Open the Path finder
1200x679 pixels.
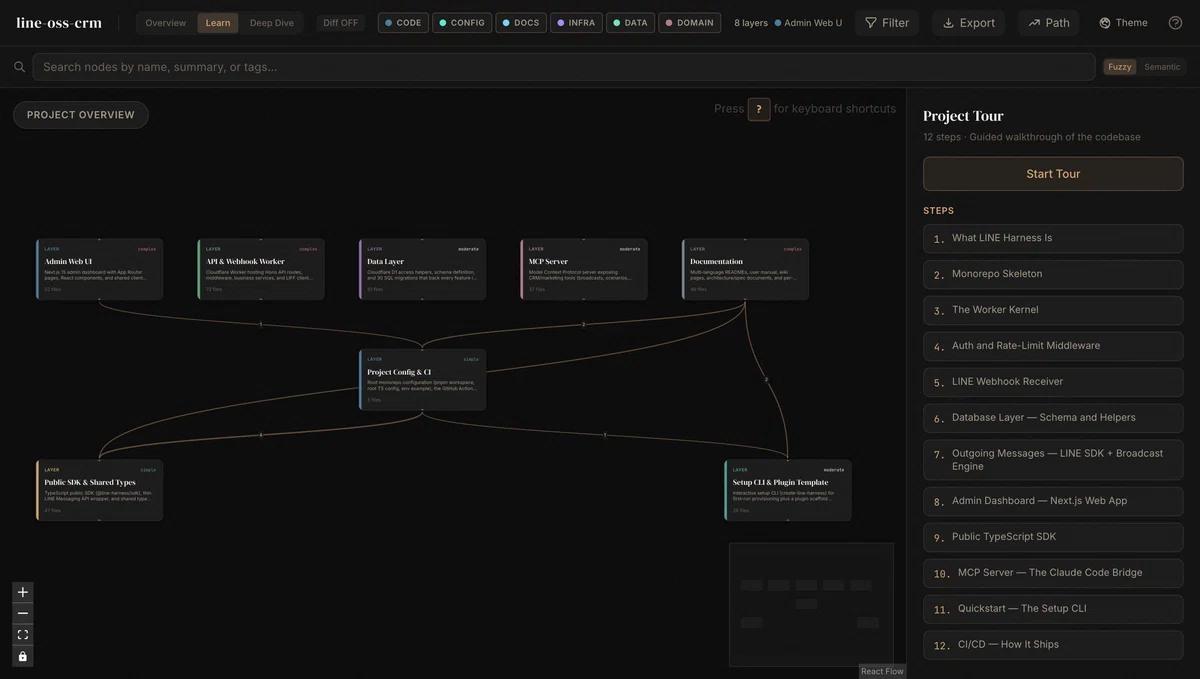click(1049, 23)
